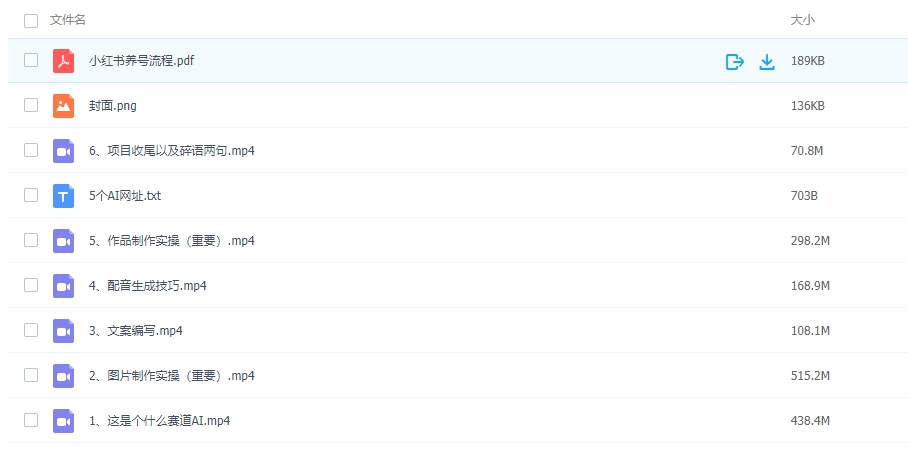Open 2、图片制作实操（重要）.mp4 file name
Screen dimensions: 908x459
171,376
